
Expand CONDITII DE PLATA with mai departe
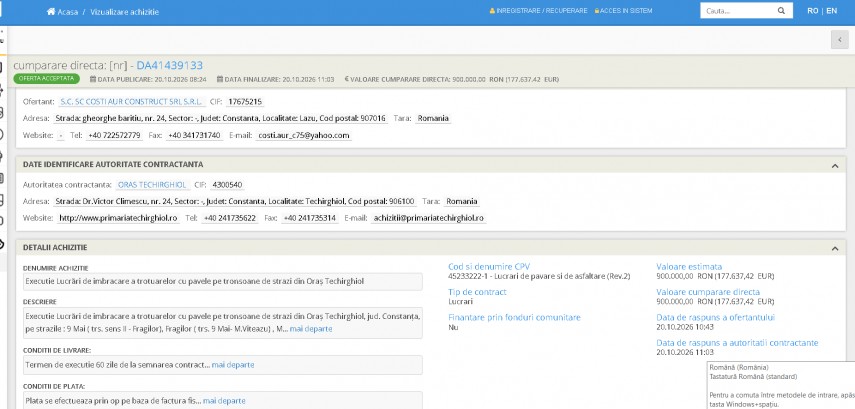click(x=224, y=401)
